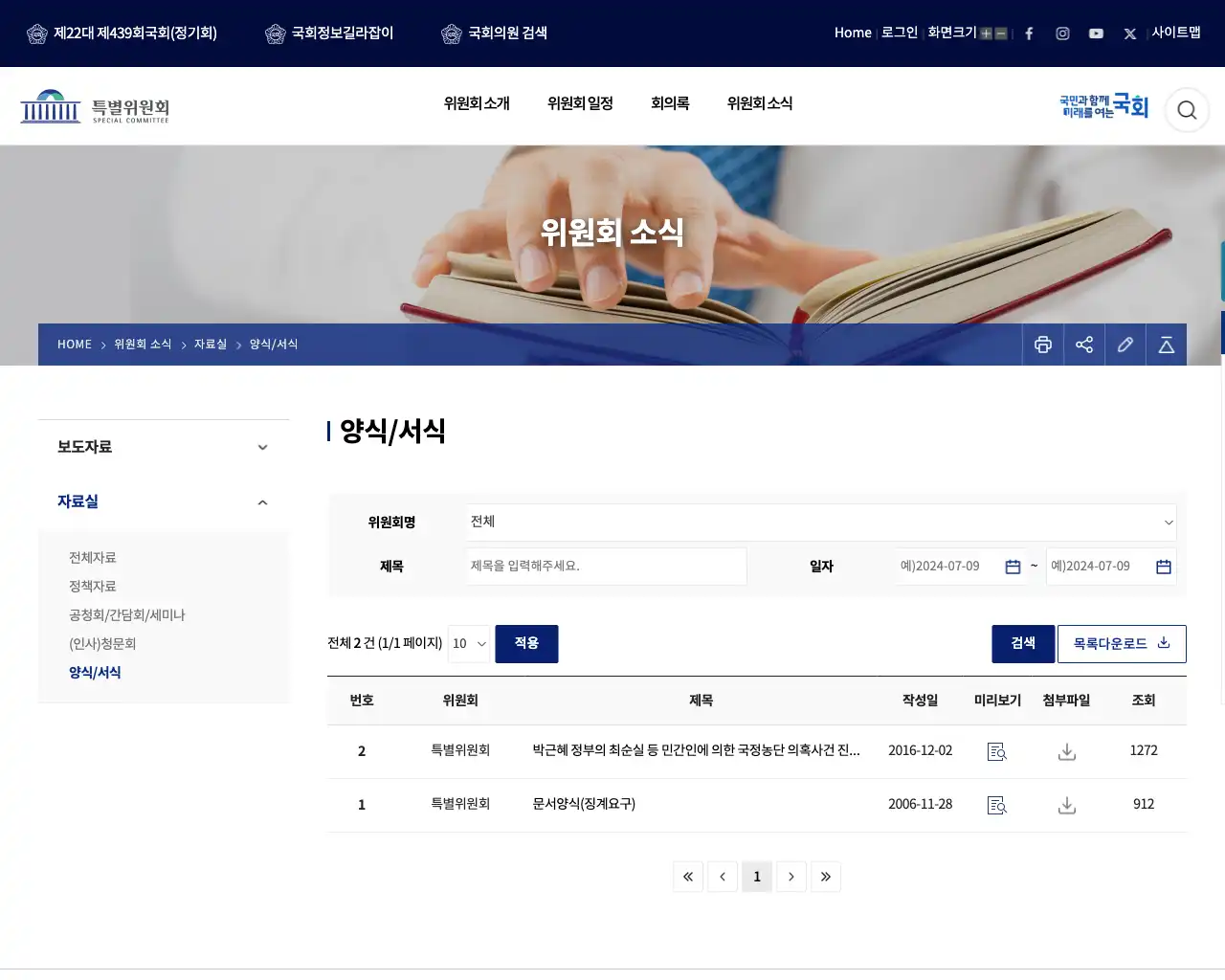
Task: Decrease screen size with the minus icon
Action: [x=1001, y=33]
